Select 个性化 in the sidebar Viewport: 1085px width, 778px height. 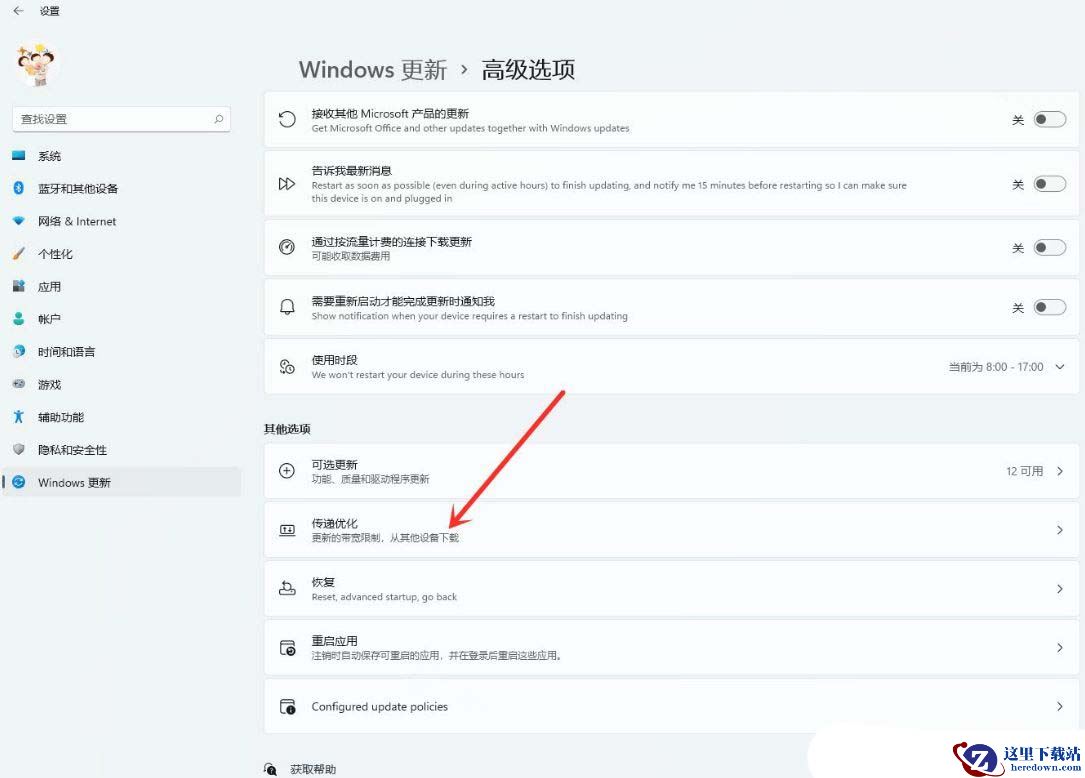click(55, 254)
